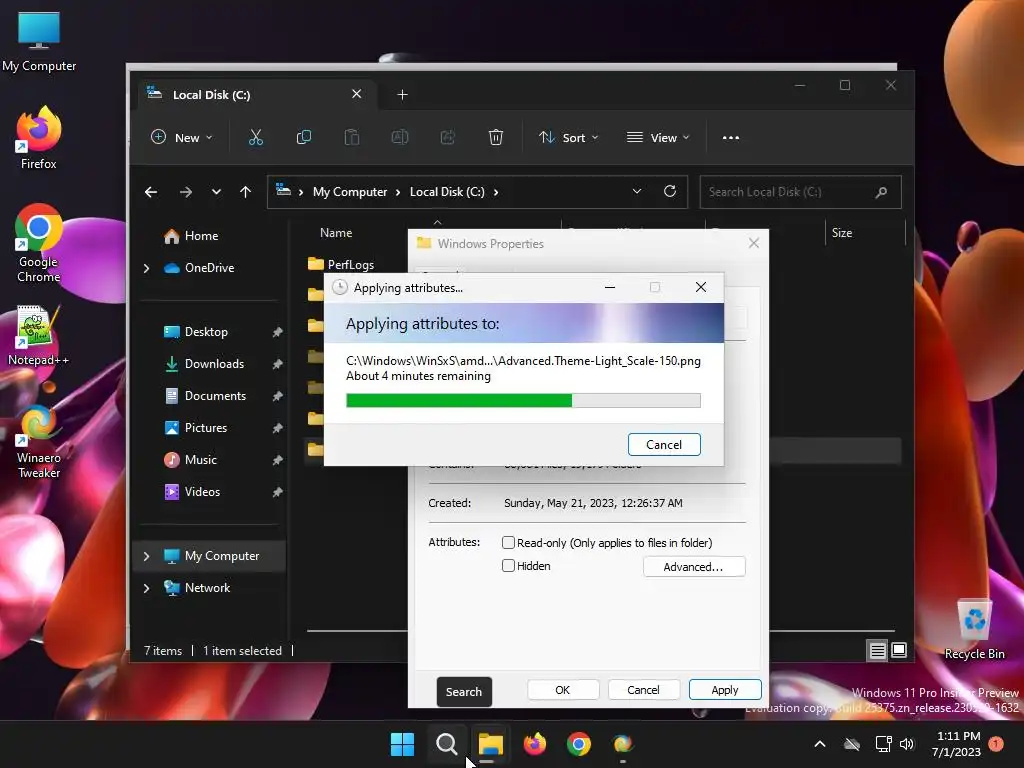The height and width of the screenshot is (768, 1024).
Task: Click OK in Windows Properties
Action: click(x=563, y=690)
